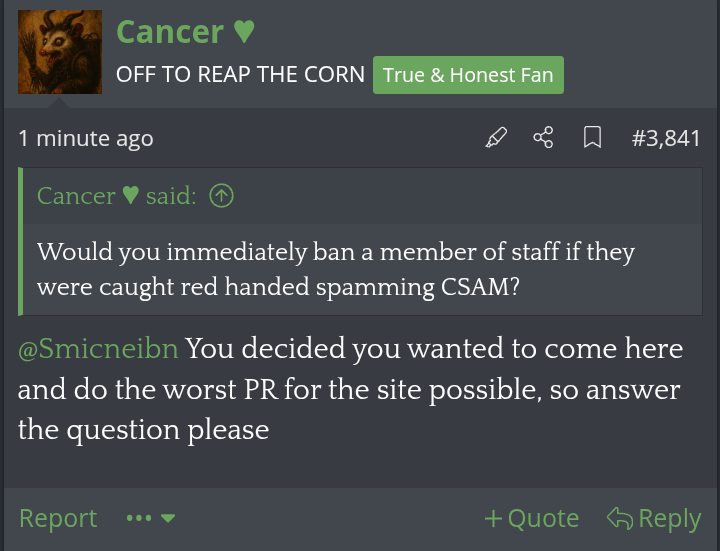The width and height of the screenshot is (720, 551).
Task: Click the 'OFF TO REAP THE CORN' user title
Action: coord(240,75)
